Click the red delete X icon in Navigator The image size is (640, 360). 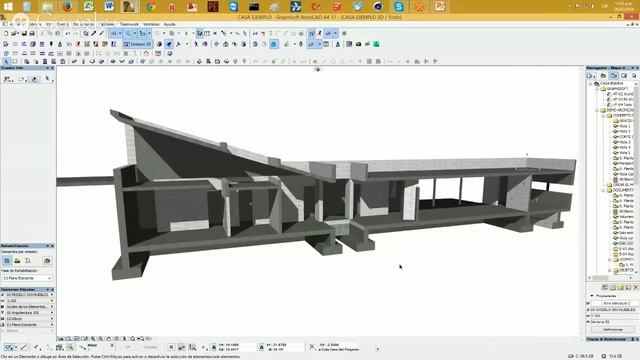tap(636, 287)
